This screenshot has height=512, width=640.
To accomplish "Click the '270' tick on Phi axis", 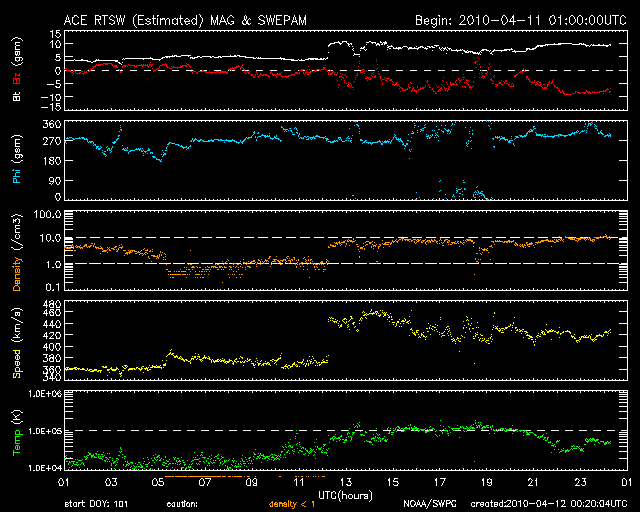I will point(52,142).
